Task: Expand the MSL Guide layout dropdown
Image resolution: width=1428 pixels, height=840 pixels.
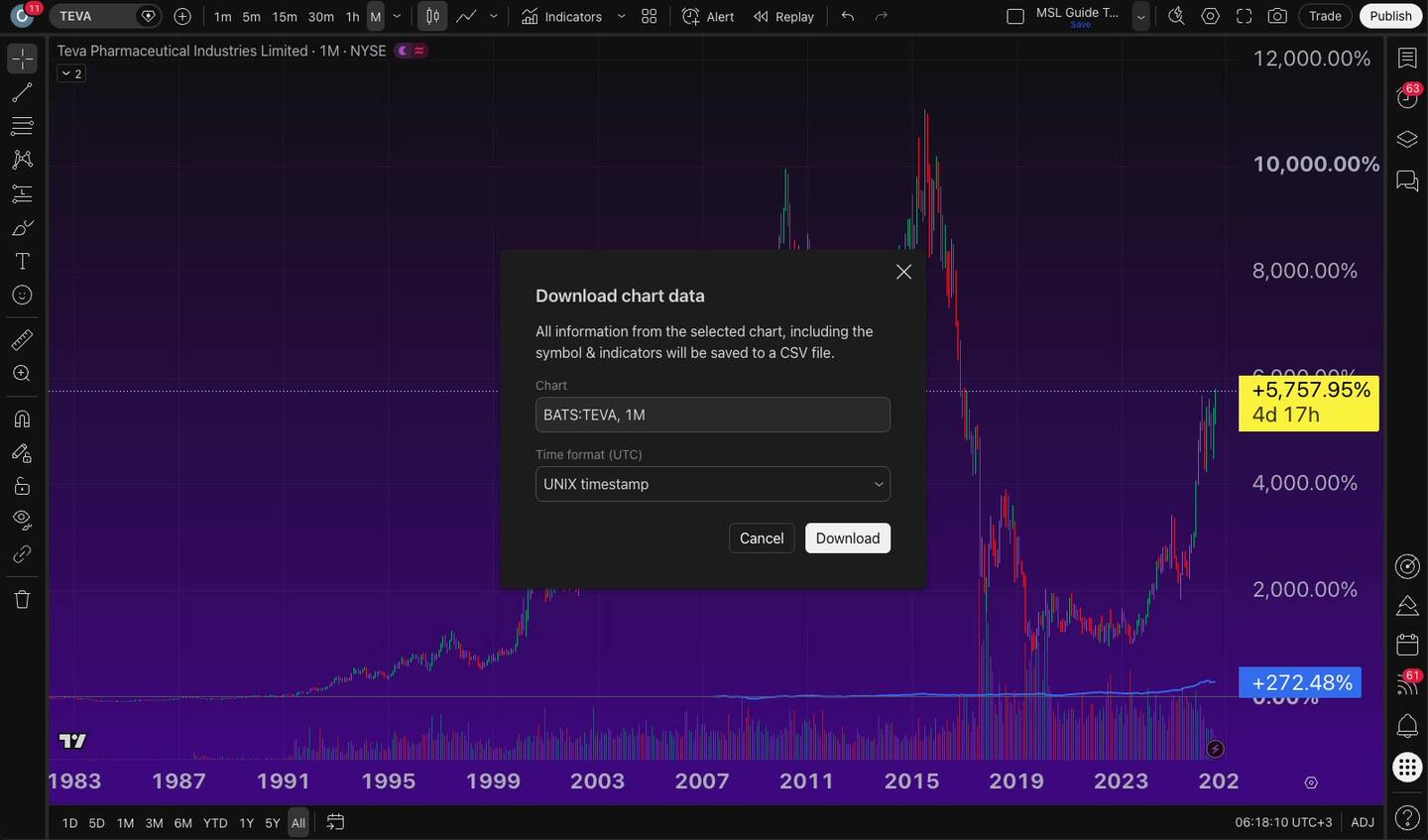Action: click(1141, 17)
